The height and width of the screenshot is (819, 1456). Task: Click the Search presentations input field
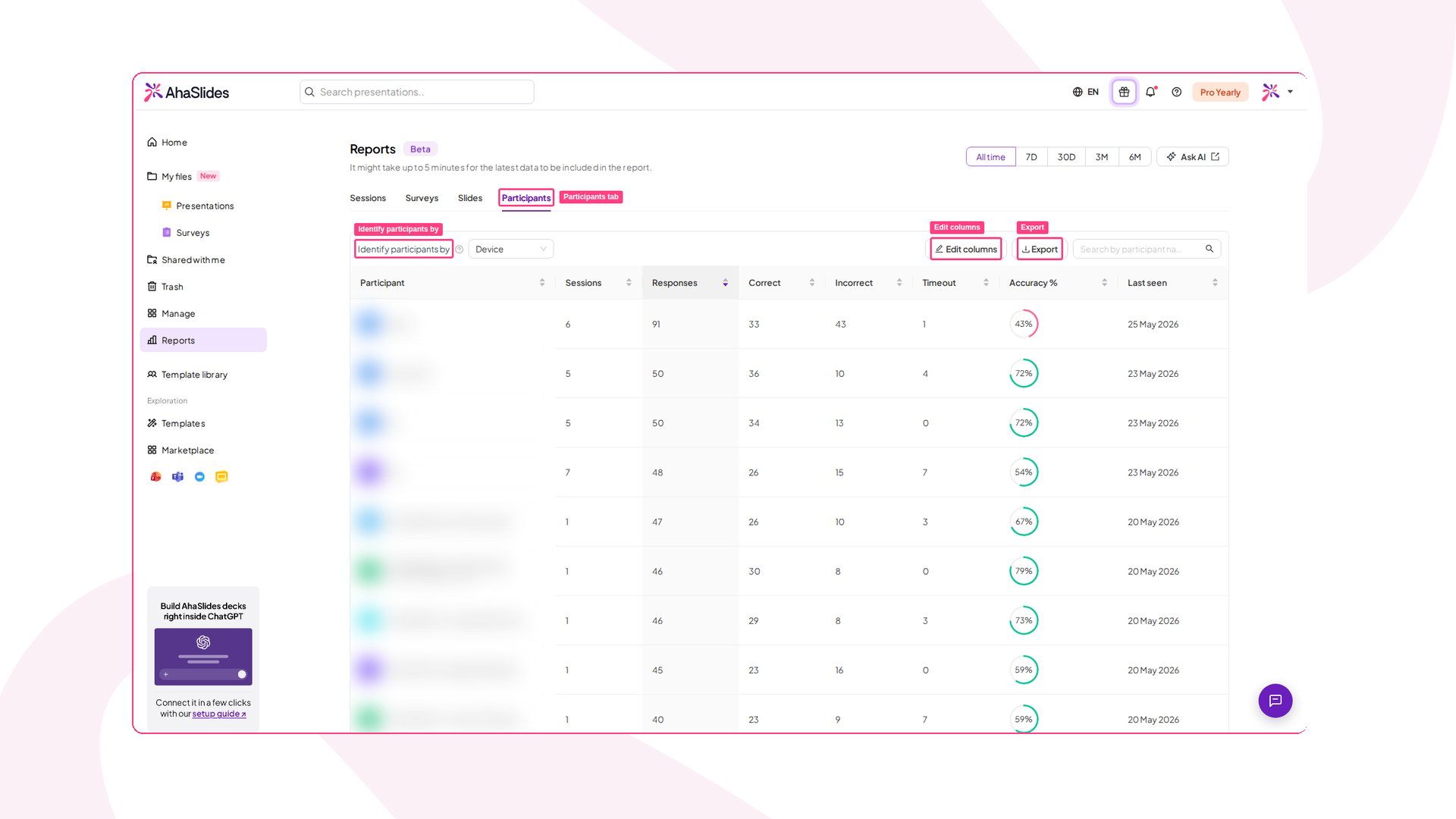click(417, 92)
